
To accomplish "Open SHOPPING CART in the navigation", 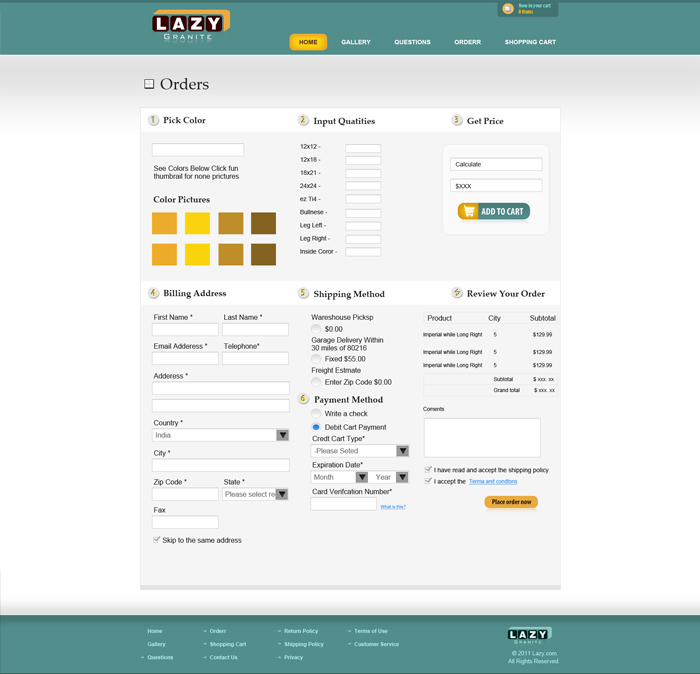I will click(x=530, y=42).
